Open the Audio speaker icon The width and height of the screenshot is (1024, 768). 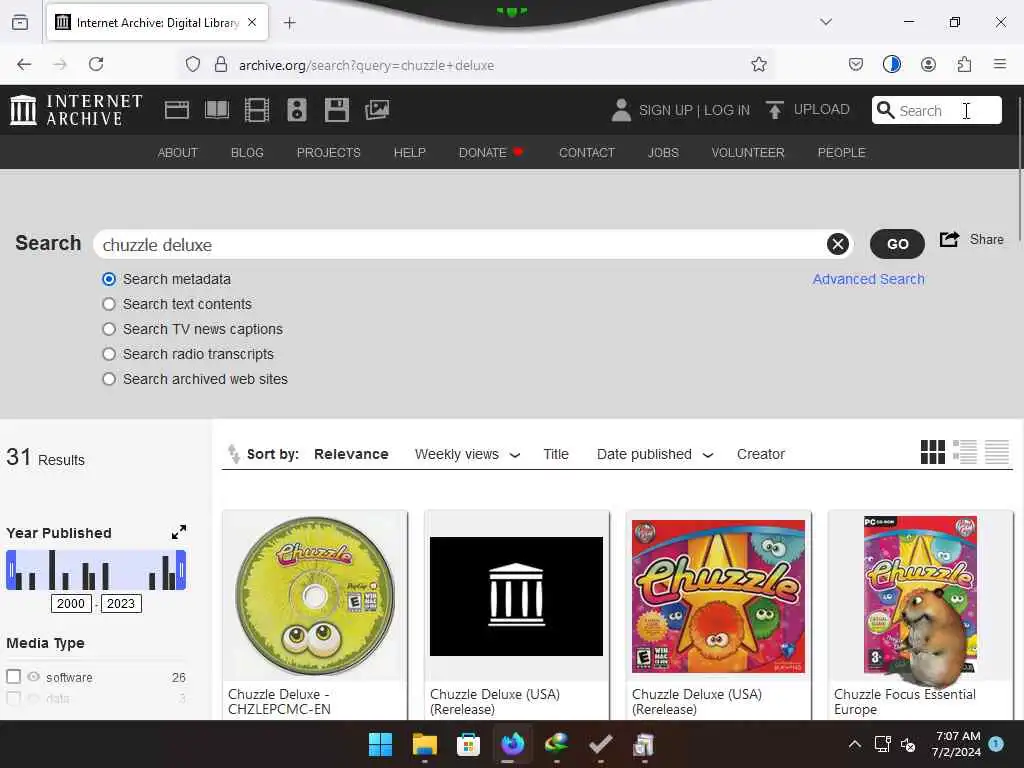(296, 110)
